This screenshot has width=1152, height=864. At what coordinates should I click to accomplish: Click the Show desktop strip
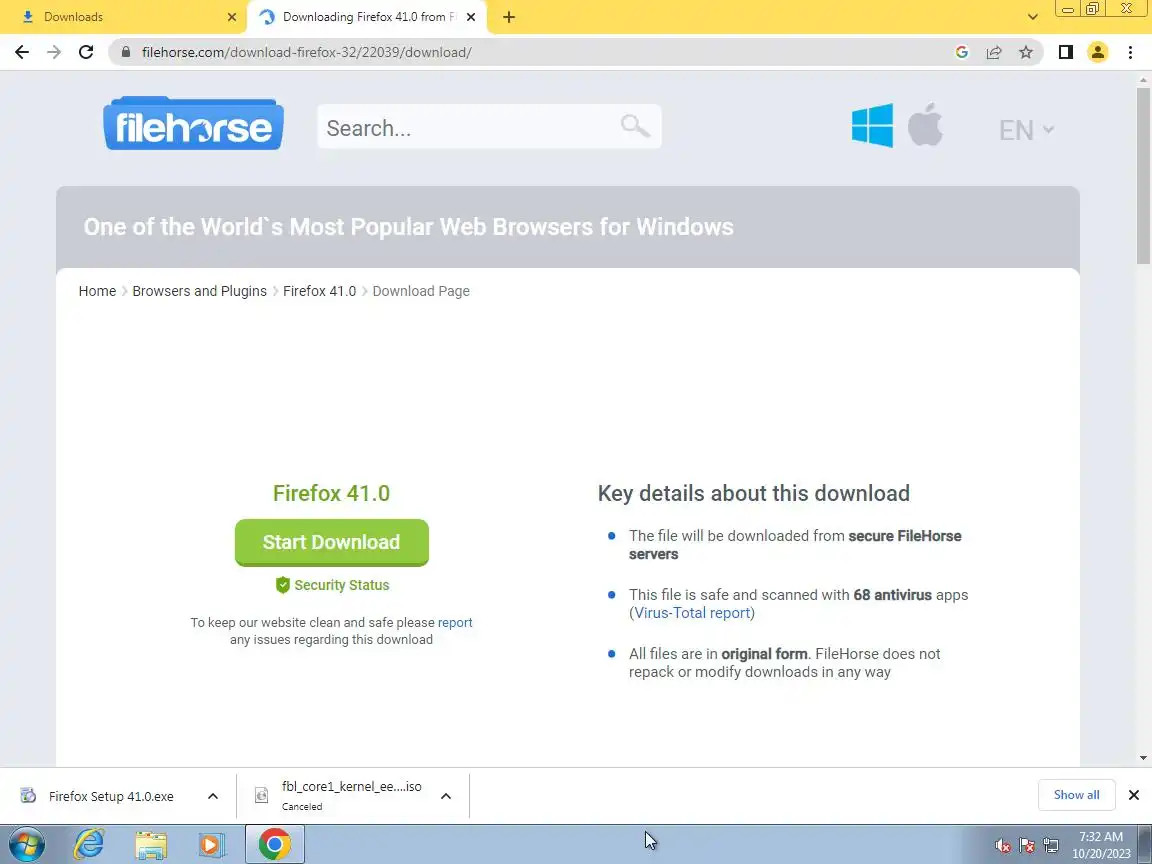(x=1145, y=844)
